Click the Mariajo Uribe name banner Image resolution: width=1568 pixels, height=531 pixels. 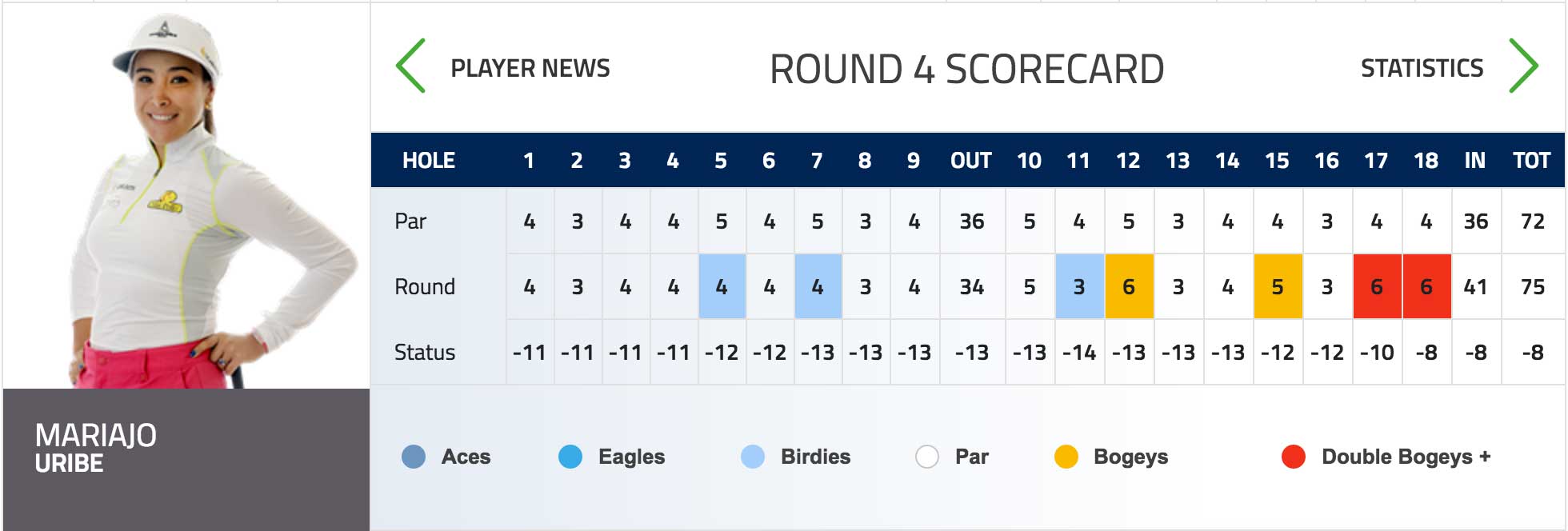pyautogui.click(x=186, y=459)
